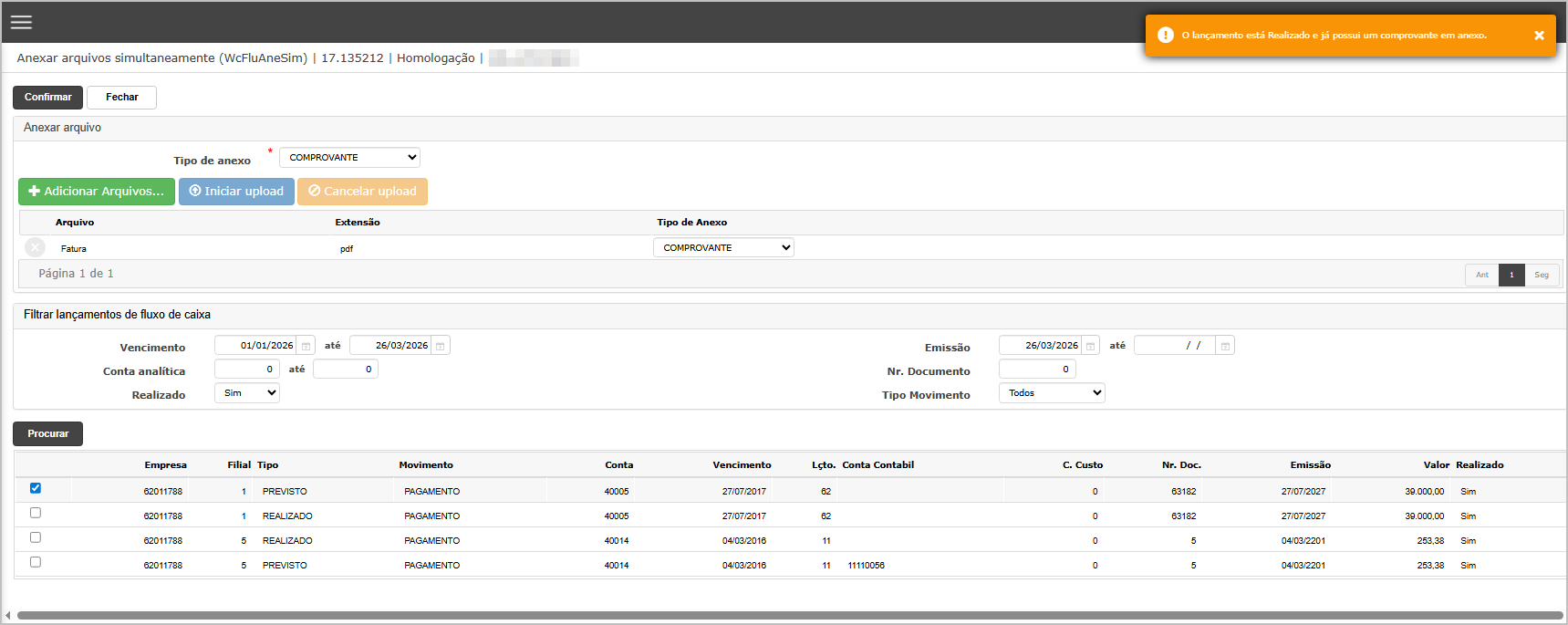Remove the Fatura file from list
1568x625 pixels.
35,247
